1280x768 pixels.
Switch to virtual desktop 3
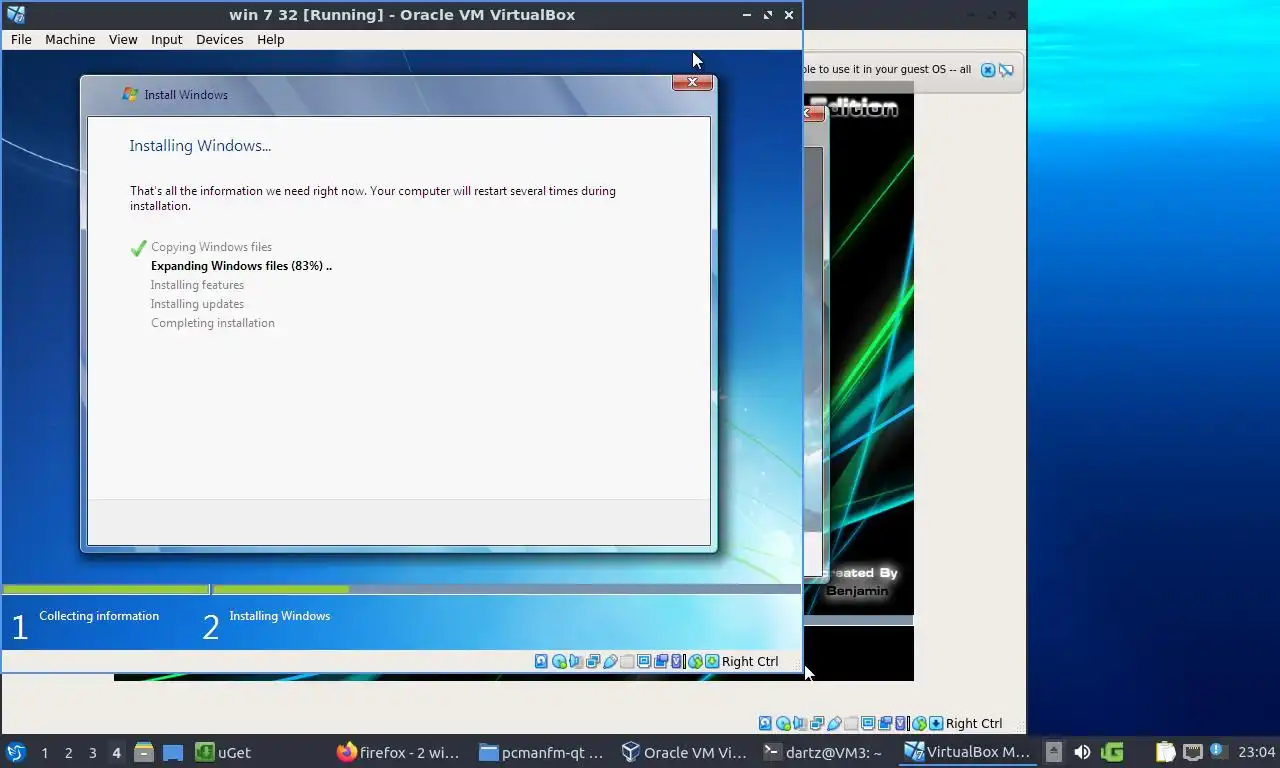coord(92,753)
